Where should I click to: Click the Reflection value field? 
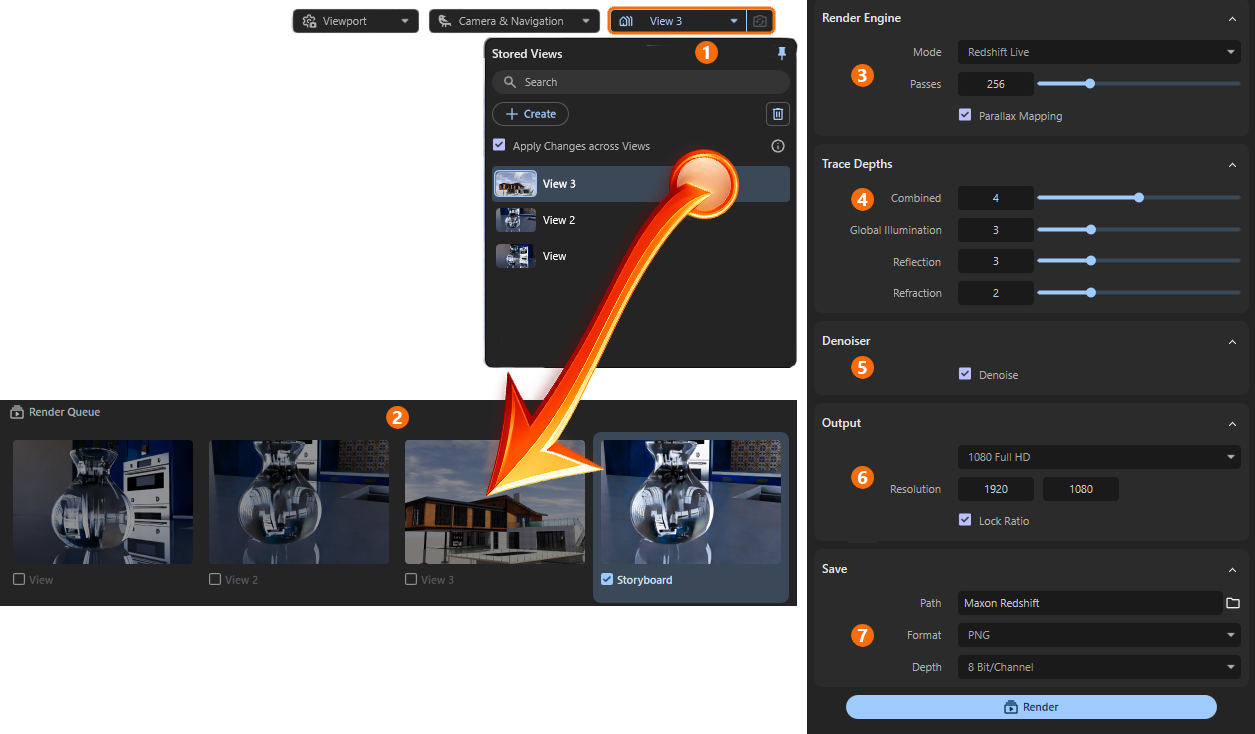(x=995, y=261)
